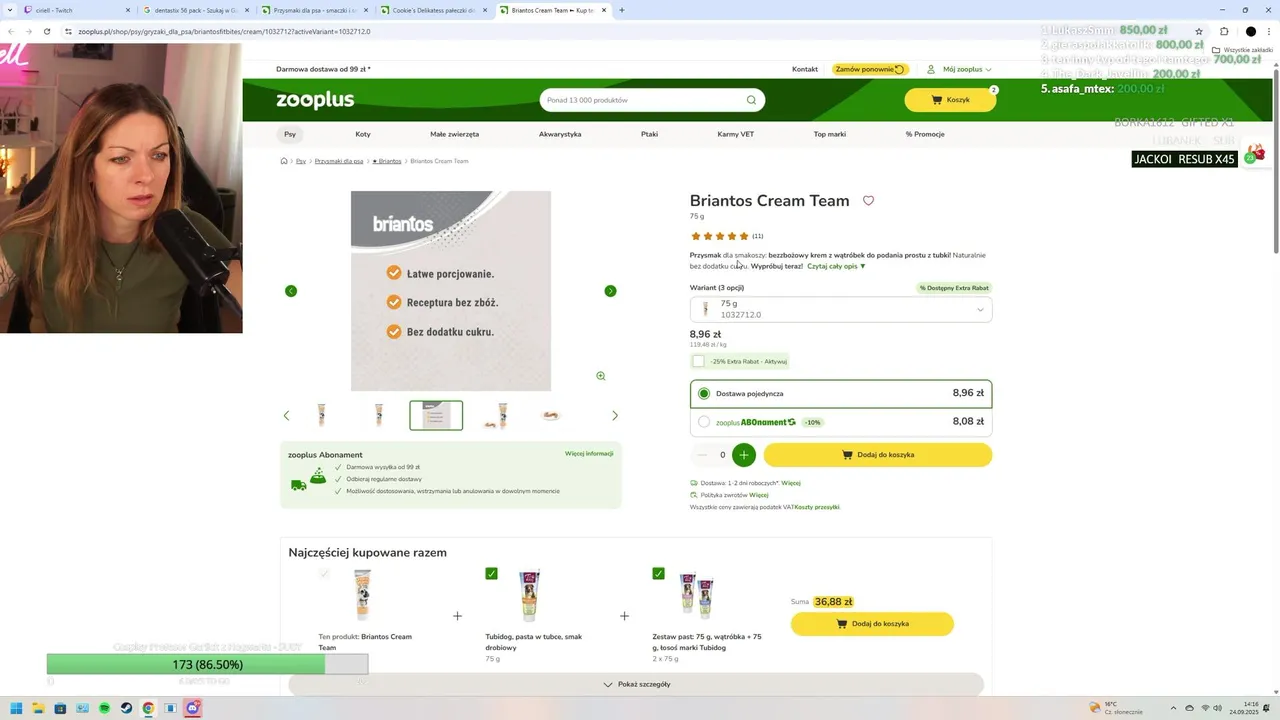
Task: Advance thumbnail strip with right chevron
Action: click(615, 416)
